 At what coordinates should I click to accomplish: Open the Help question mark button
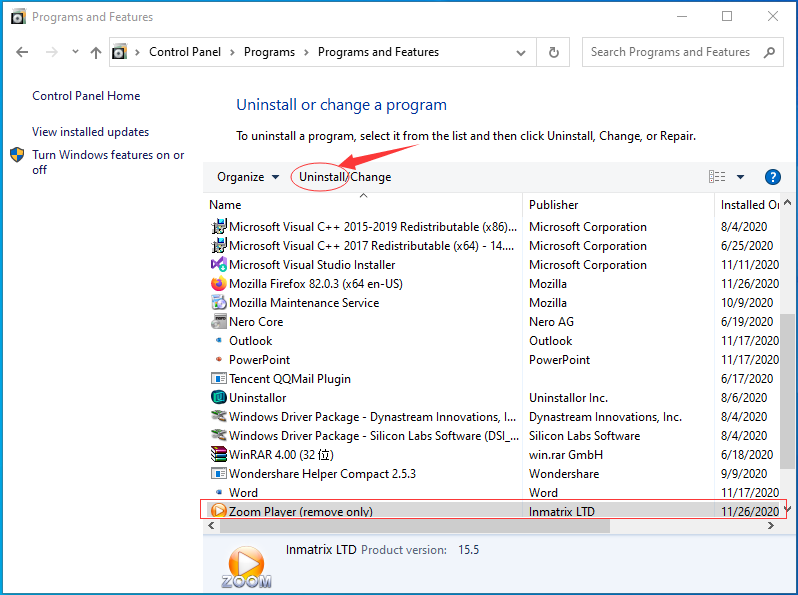[x=773, y=177]
